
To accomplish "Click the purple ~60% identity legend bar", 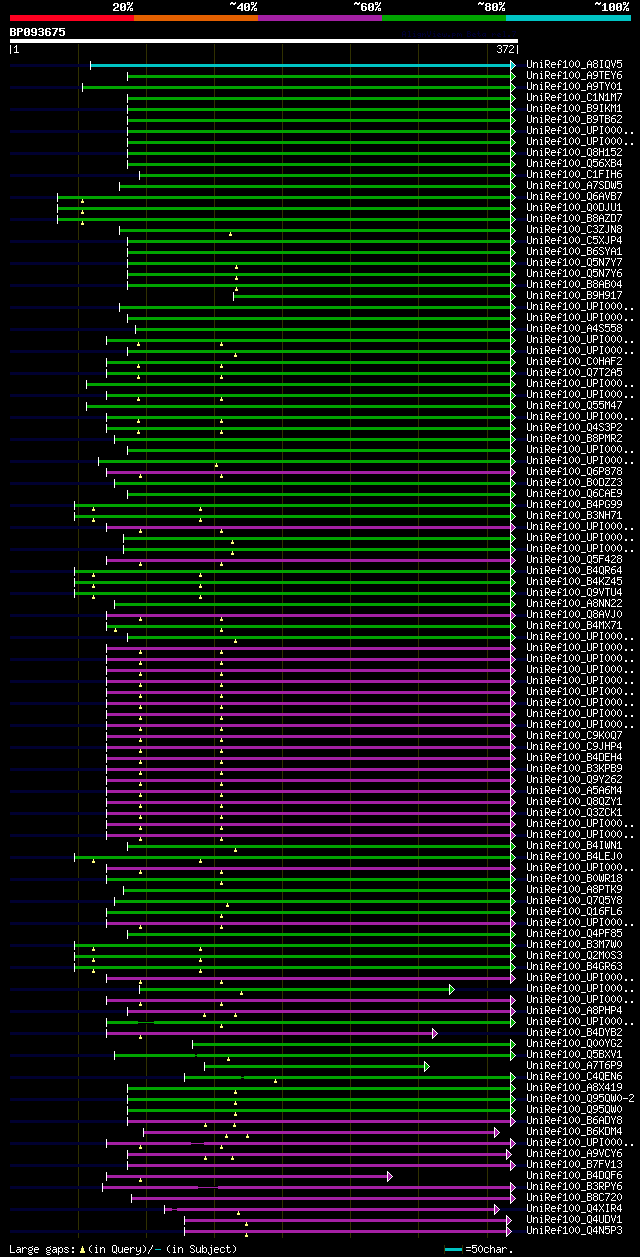I will 320,18.
